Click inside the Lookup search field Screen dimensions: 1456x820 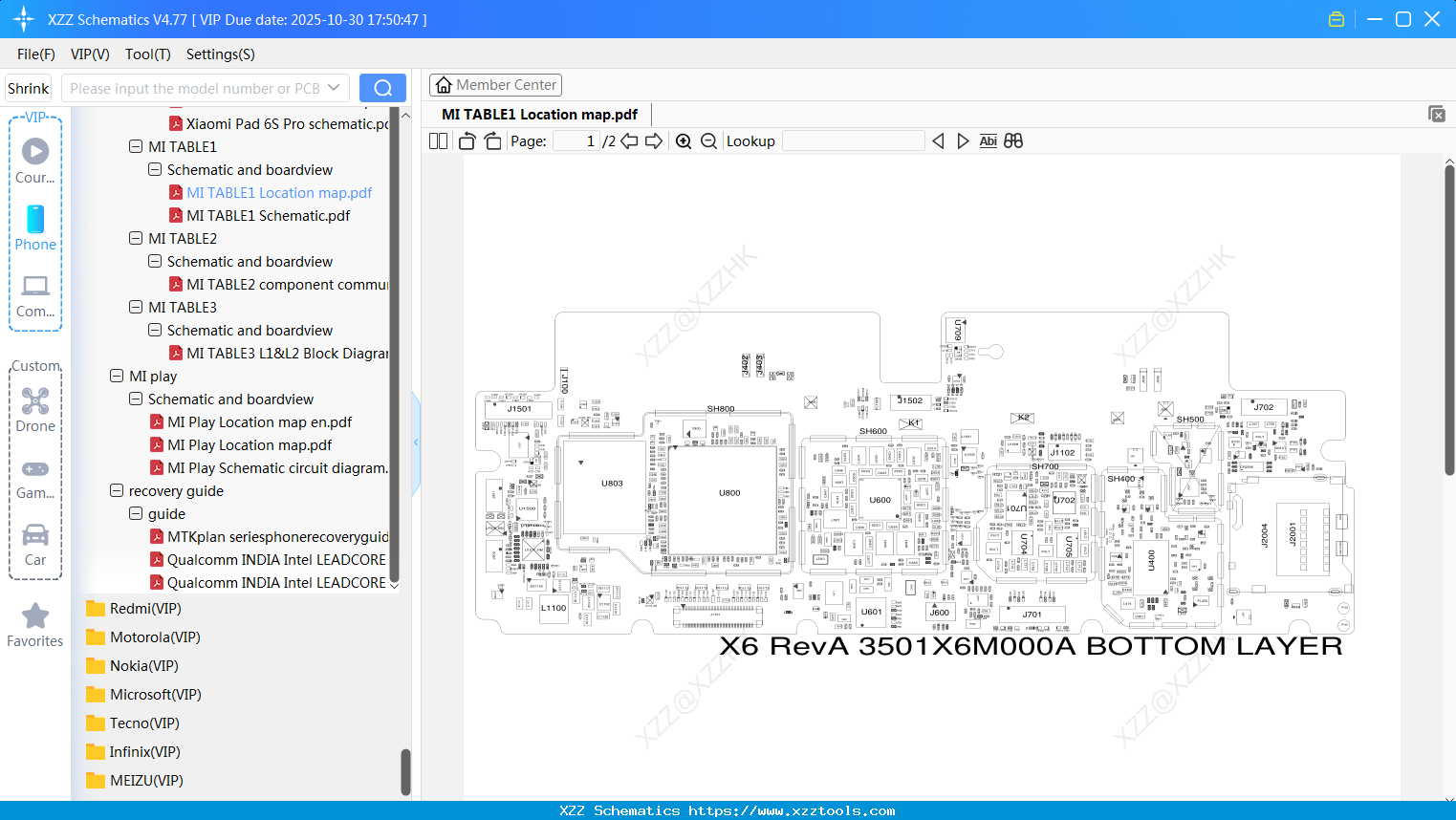(852, 140)
